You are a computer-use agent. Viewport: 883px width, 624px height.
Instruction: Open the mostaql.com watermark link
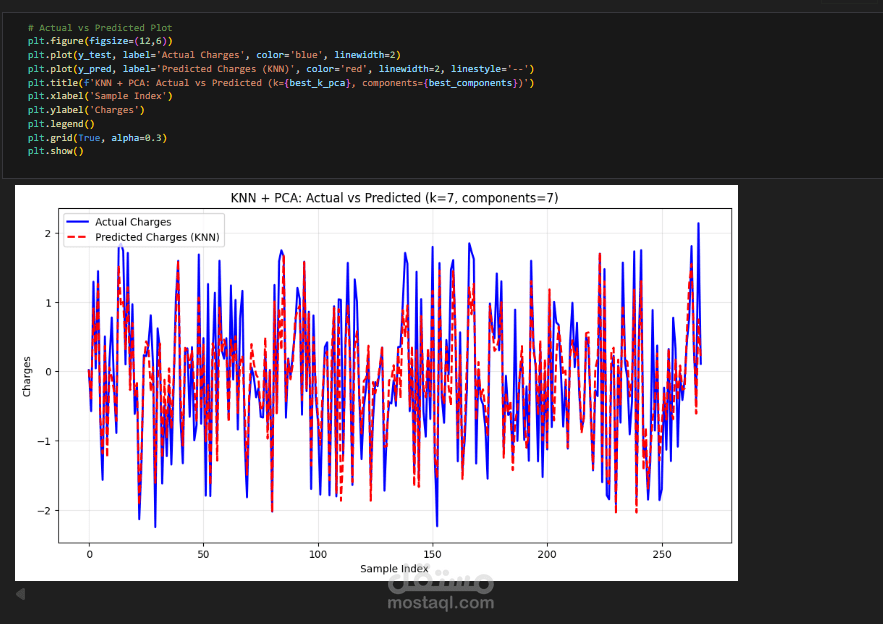[440, 601]
